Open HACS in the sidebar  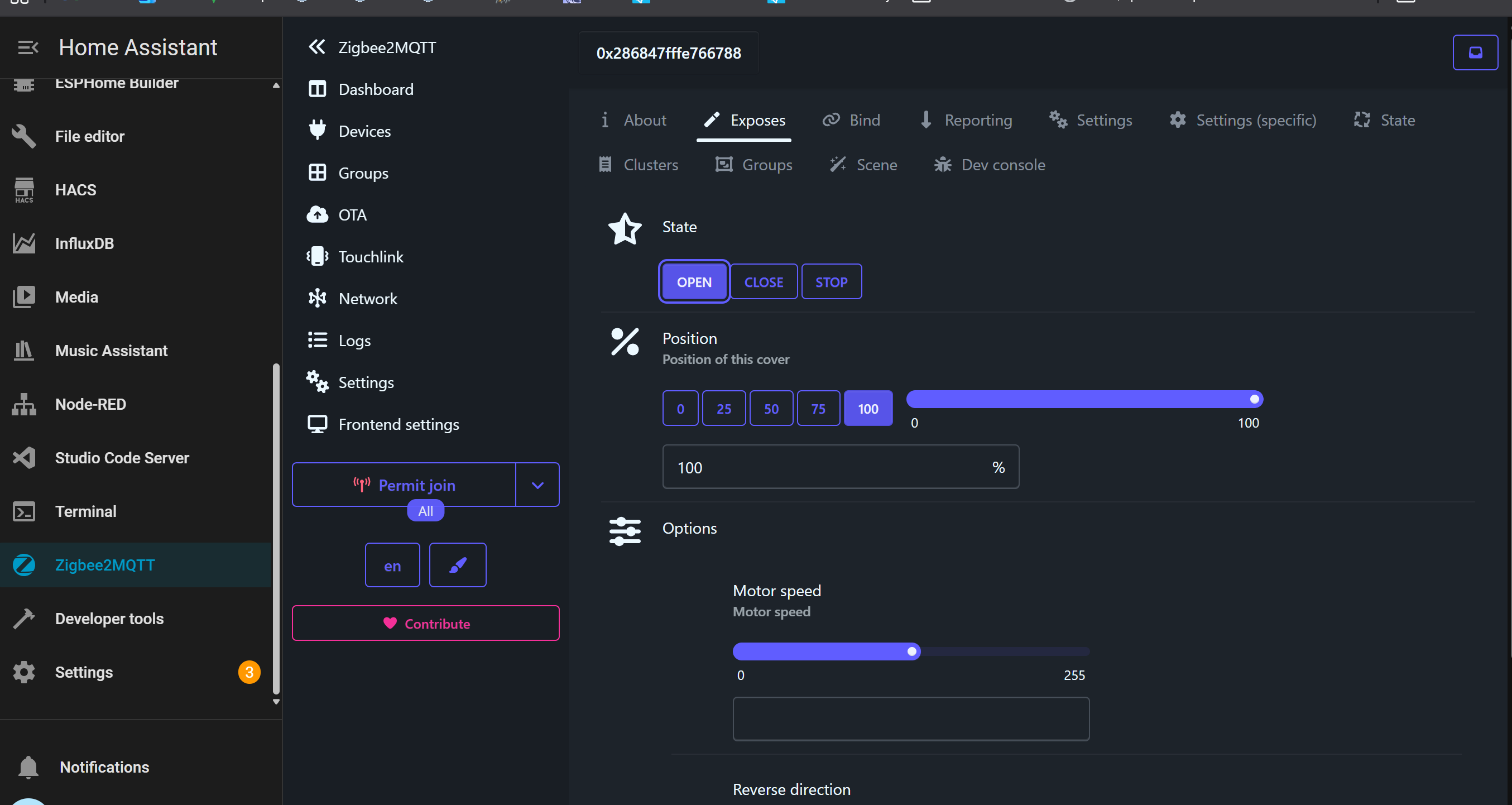coord(75,190)
